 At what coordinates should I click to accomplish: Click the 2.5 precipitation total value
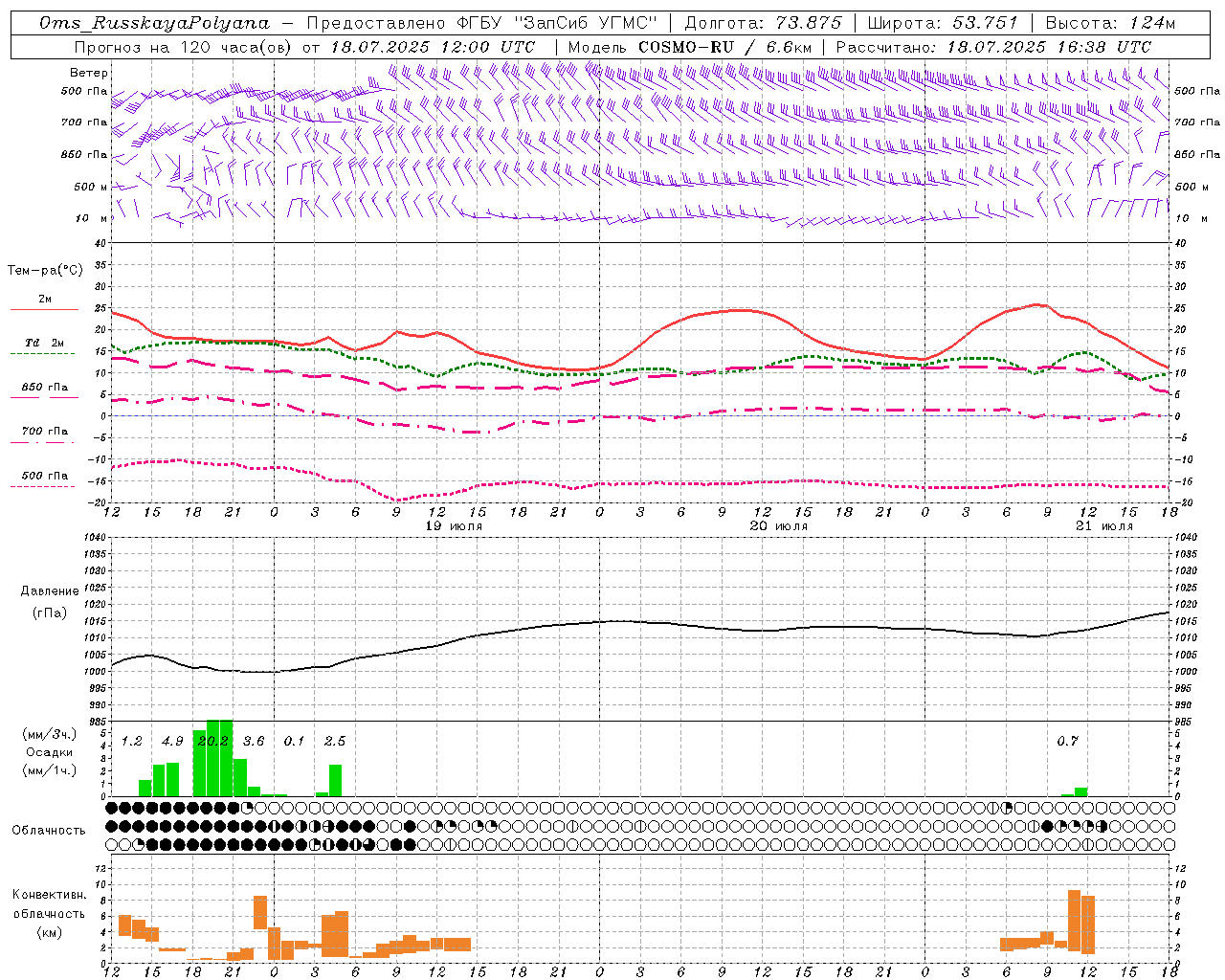(x=335, y=741)
